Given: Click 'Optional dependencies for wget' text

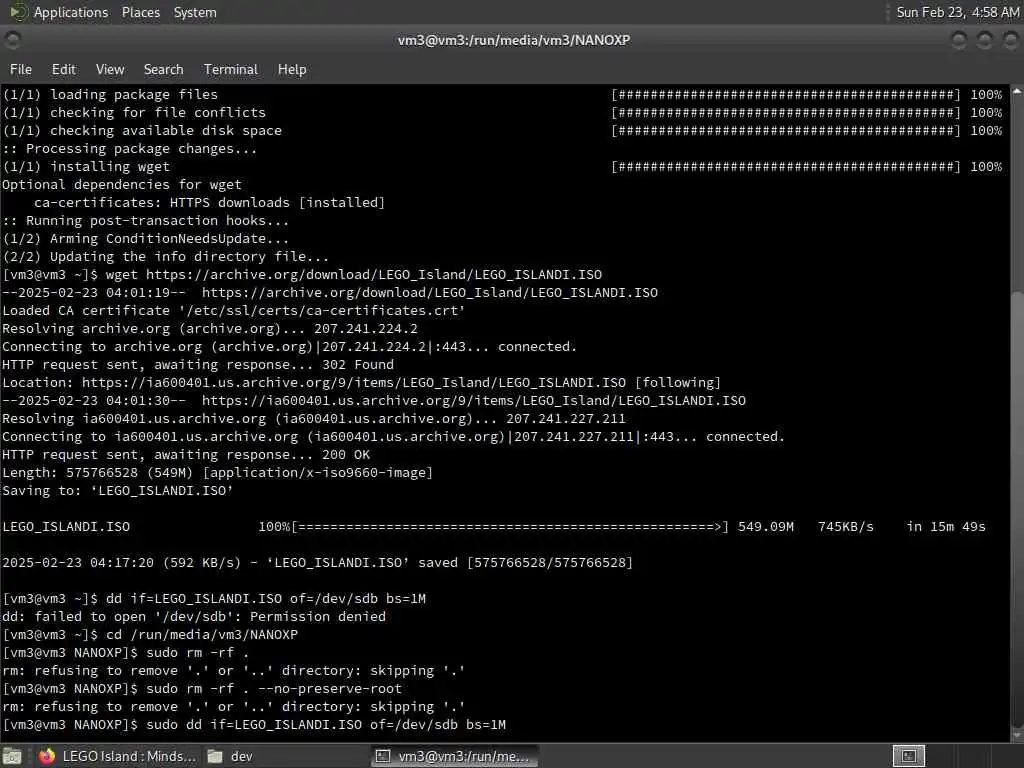Looking at the screenshot, I should click(121, 184).
